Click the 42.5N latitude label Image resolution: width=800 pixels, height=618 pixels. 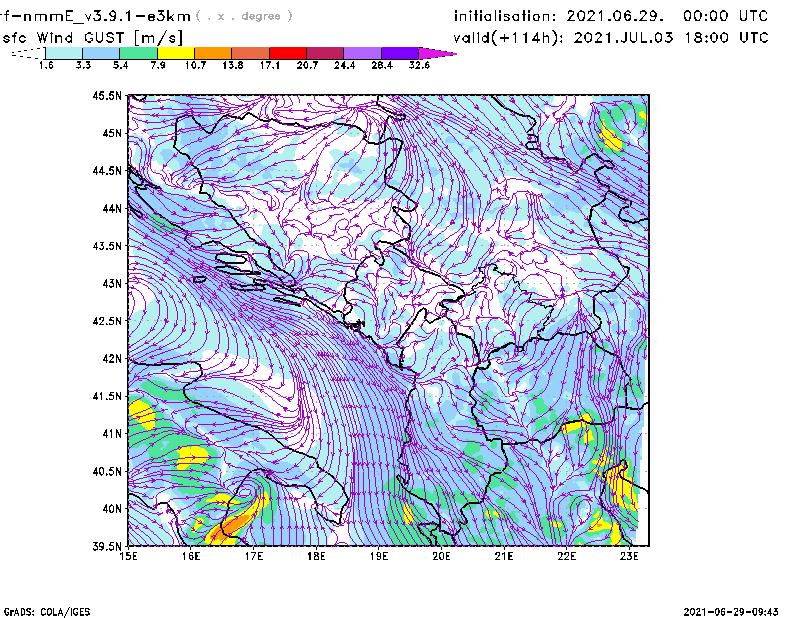[x=107, y=321]
